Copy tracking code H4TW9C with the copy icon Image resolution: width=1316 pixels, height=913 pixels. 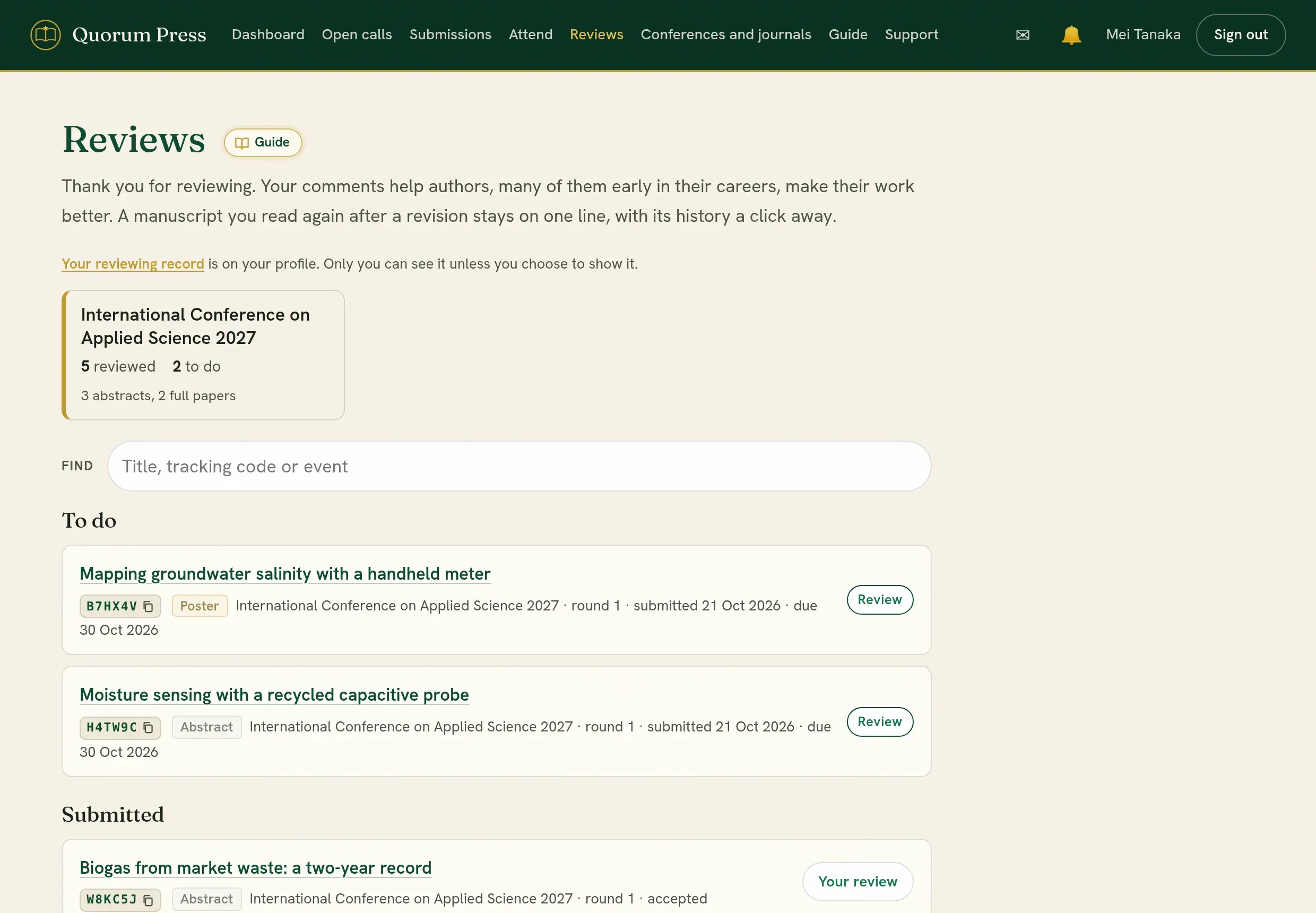pyautogui.click(x=148, y=728)
